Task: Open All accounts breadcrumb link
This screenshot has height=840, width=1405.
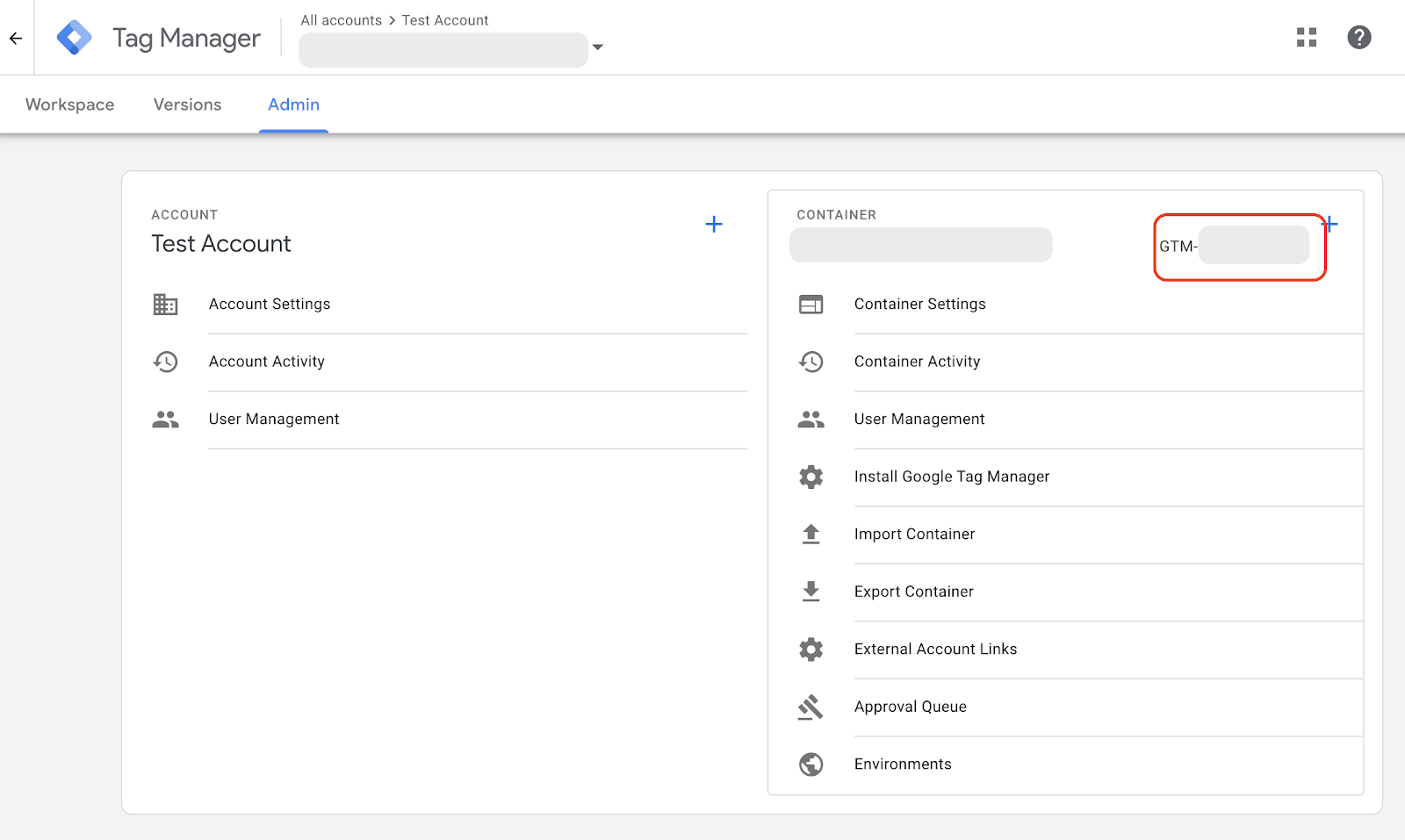Action: pyautogui.click(x=341, y=20)
